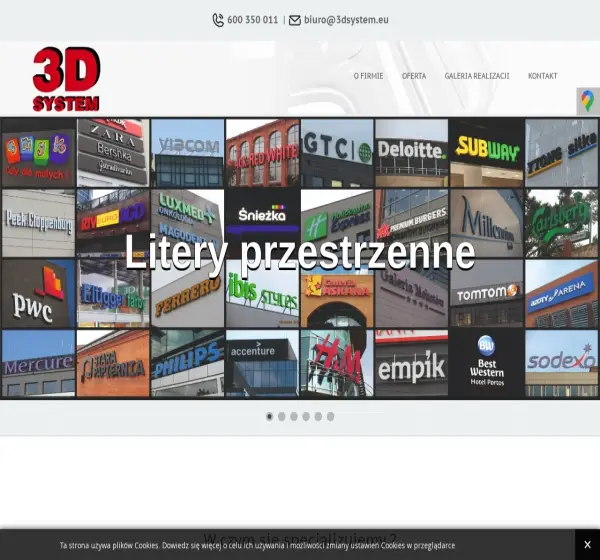This screenshot has width=600, height=560.
Task: Select the fourth slider dot
Action: [306, 416]
